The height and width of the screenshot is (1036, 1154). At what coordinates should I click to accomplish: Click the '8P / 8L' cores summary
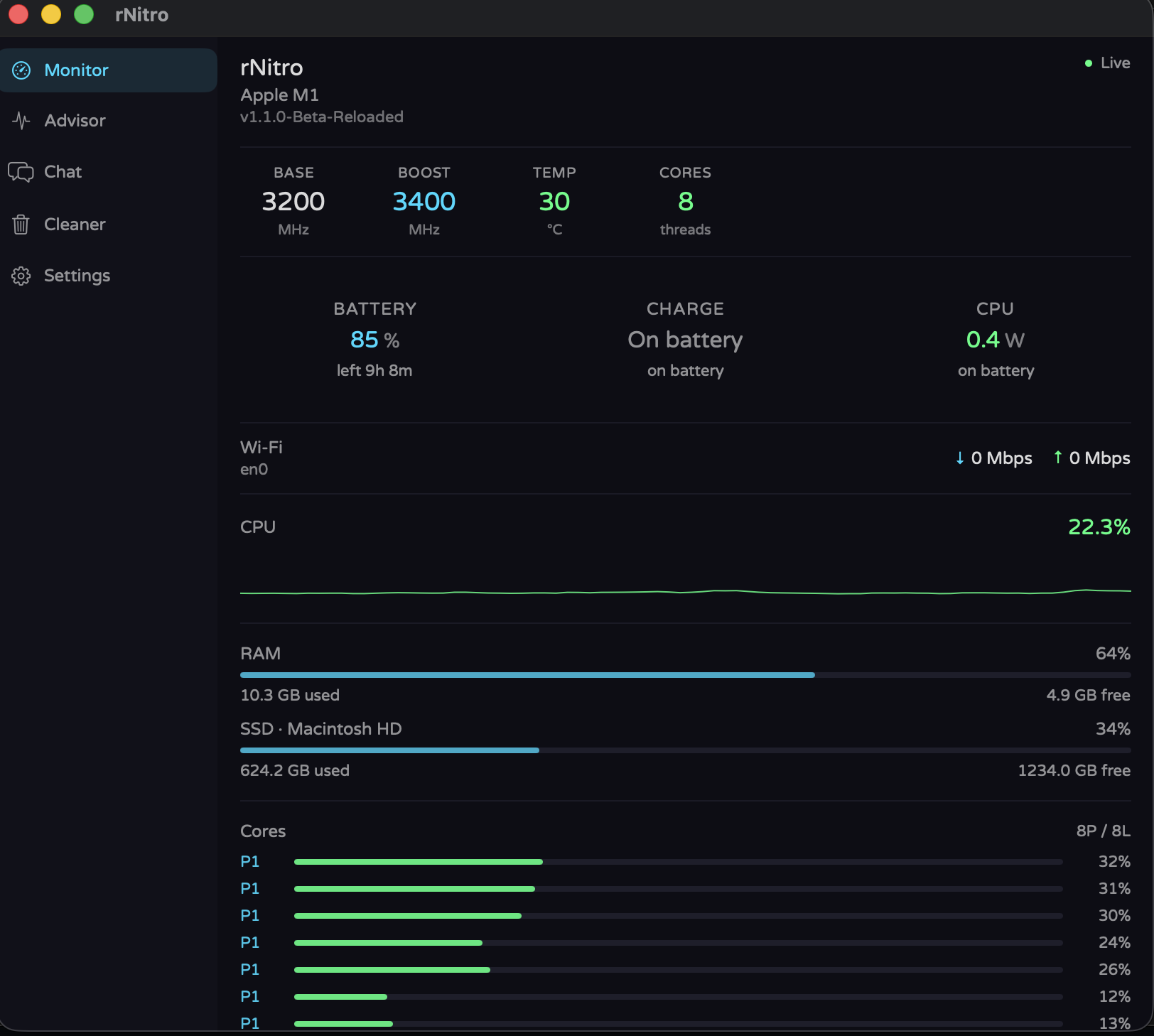(1103, 831)
